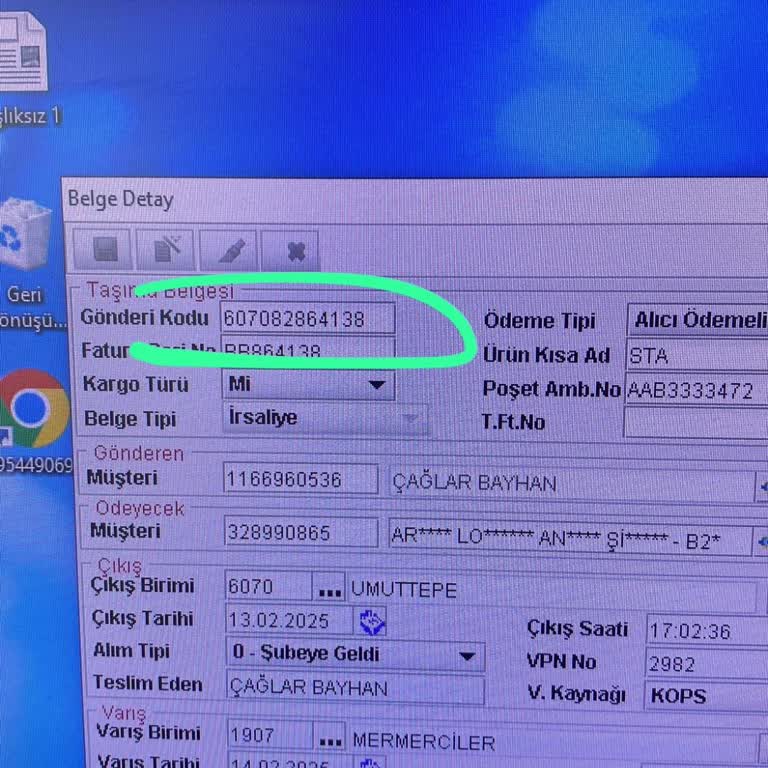Screen dimensions: 768x768
Task: Click calendar icon next to Çıkış Tarihi
Action: point(372,622)
